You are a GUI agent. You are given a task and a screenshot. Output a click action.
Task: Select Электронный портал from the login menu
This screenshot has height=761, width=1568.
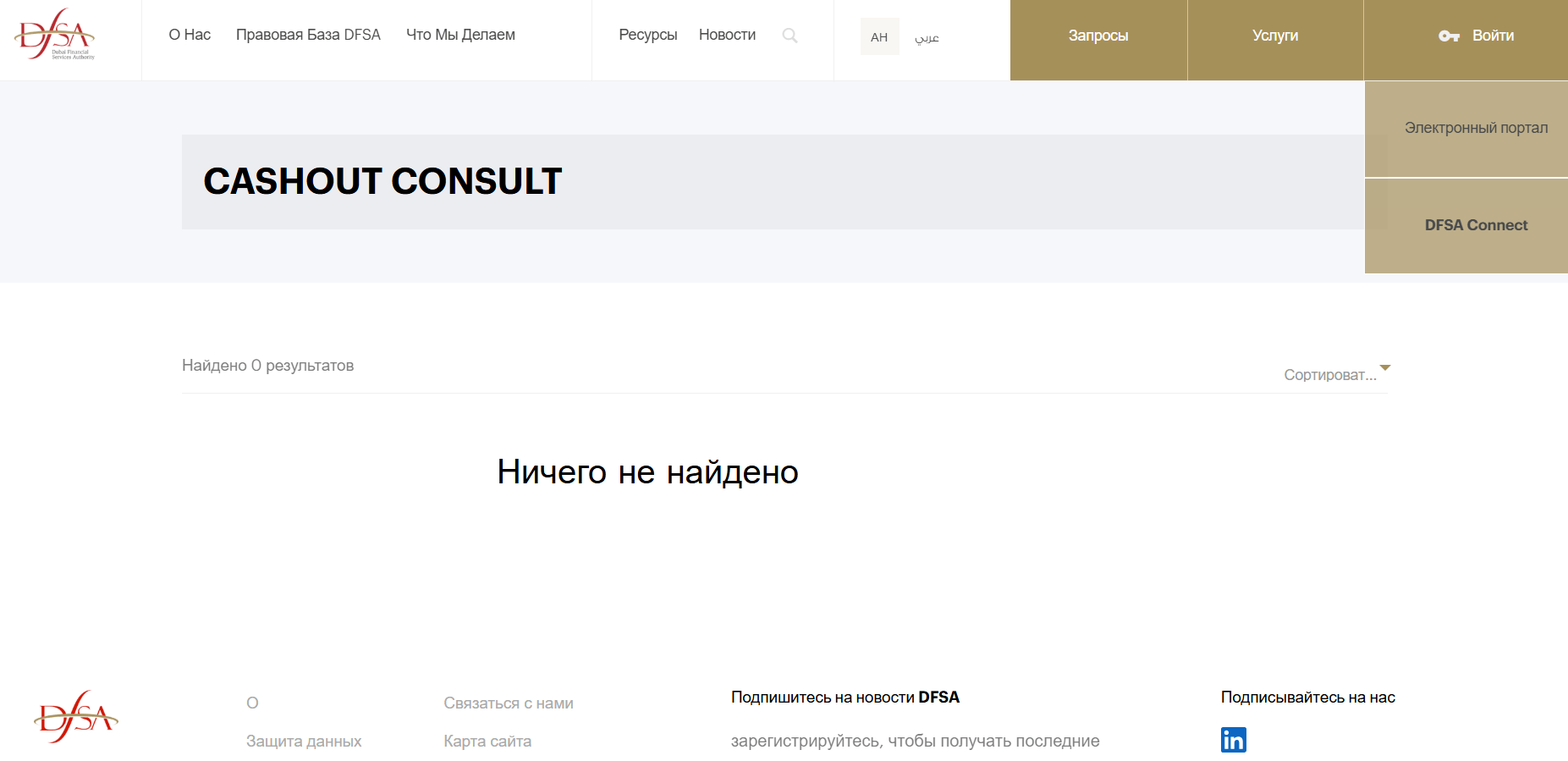pos(1466,129)
